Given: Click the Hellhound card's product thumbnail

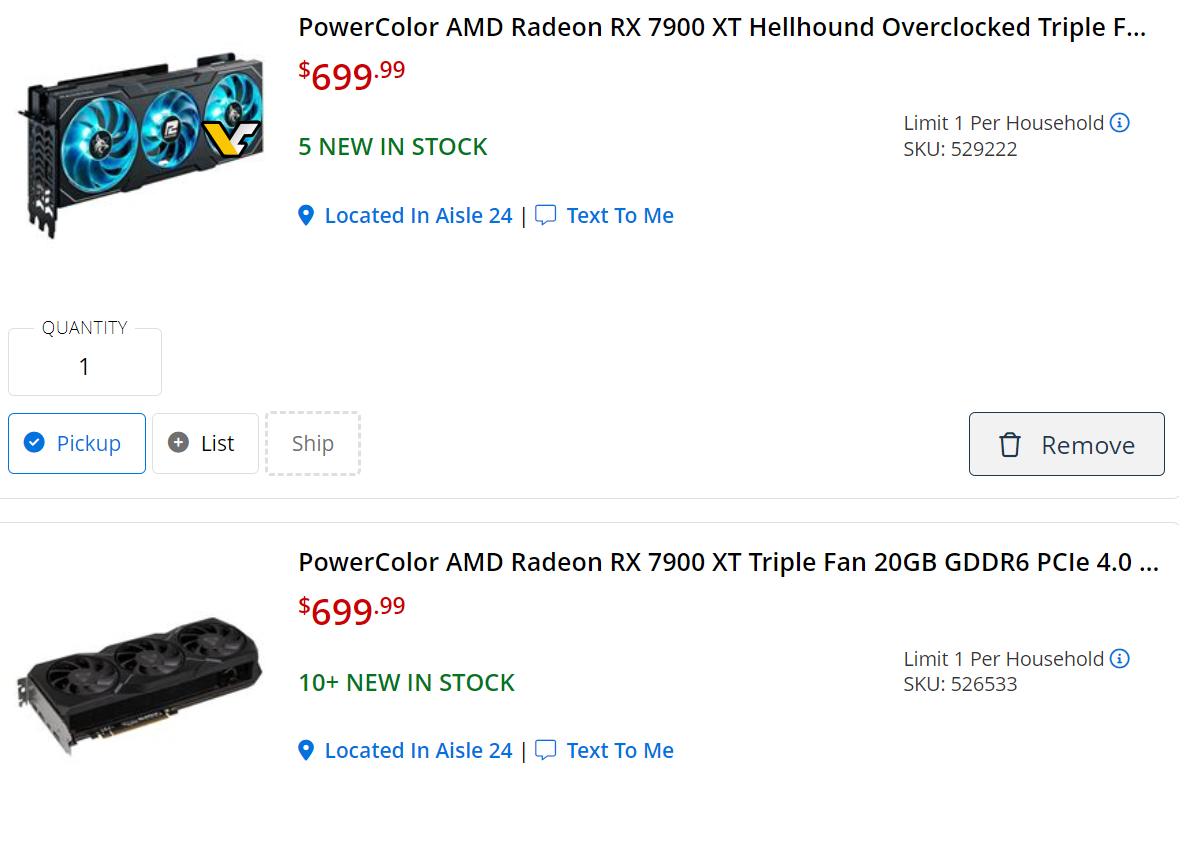Looking at the screenshot, I should point(140,140).
